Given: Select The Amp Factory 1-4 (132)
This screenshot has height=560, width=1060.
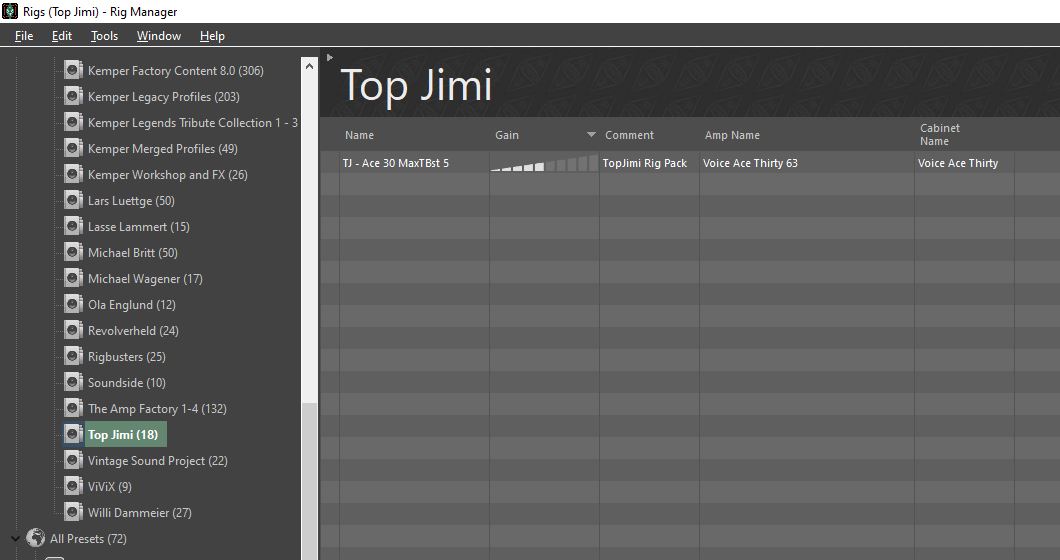Looking at the screenshot, I should (158, 409).
